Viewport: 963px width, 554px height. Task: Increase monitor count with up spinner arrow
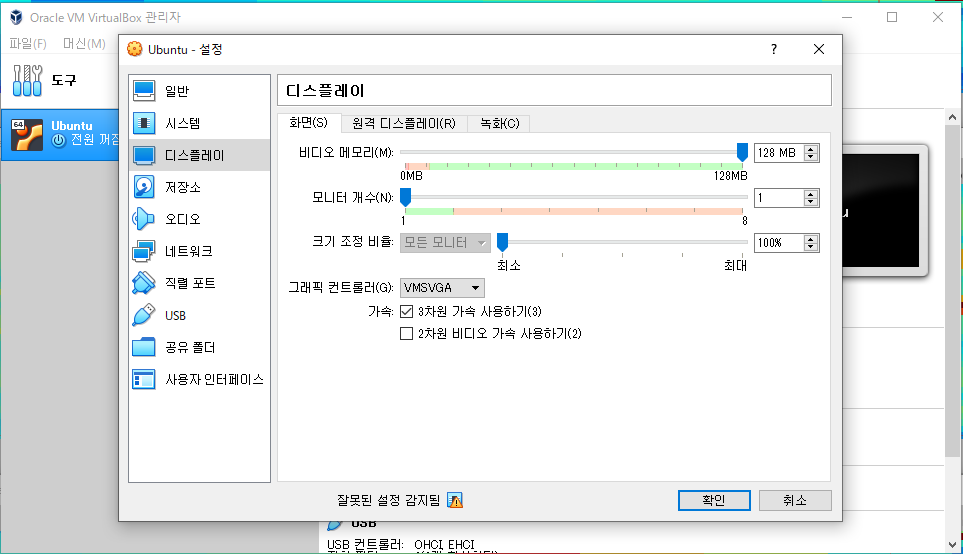[x=811, y=194]
